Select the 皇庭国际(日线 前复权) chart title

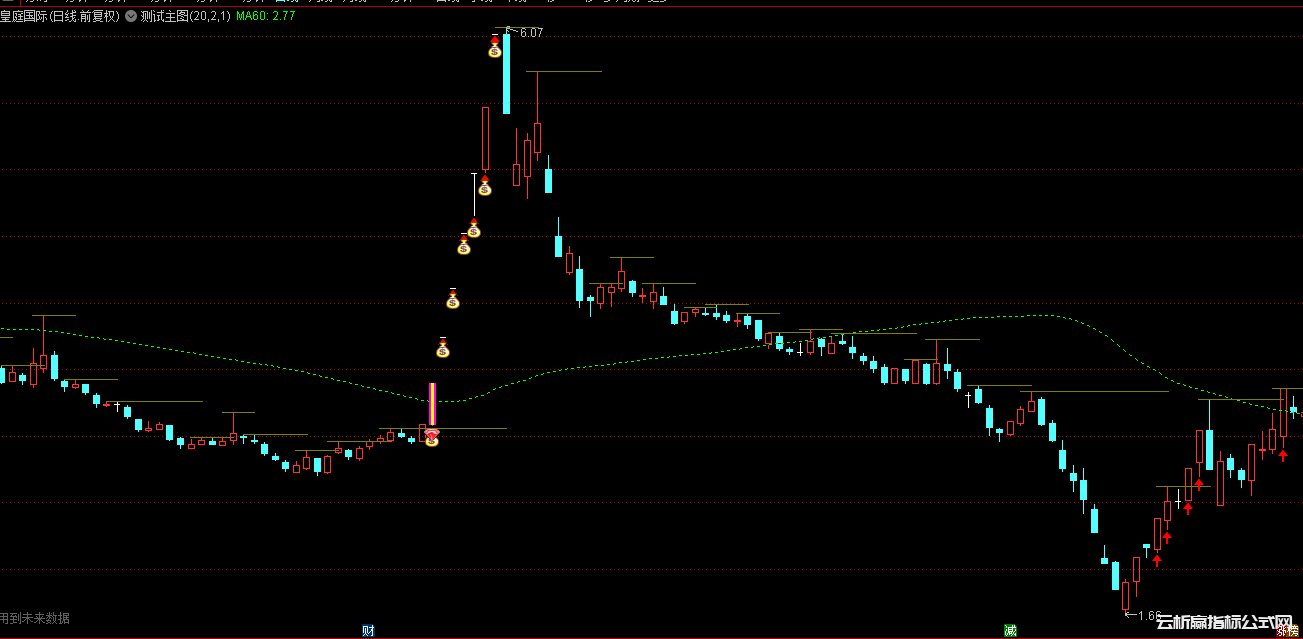(x=60, y=16)
